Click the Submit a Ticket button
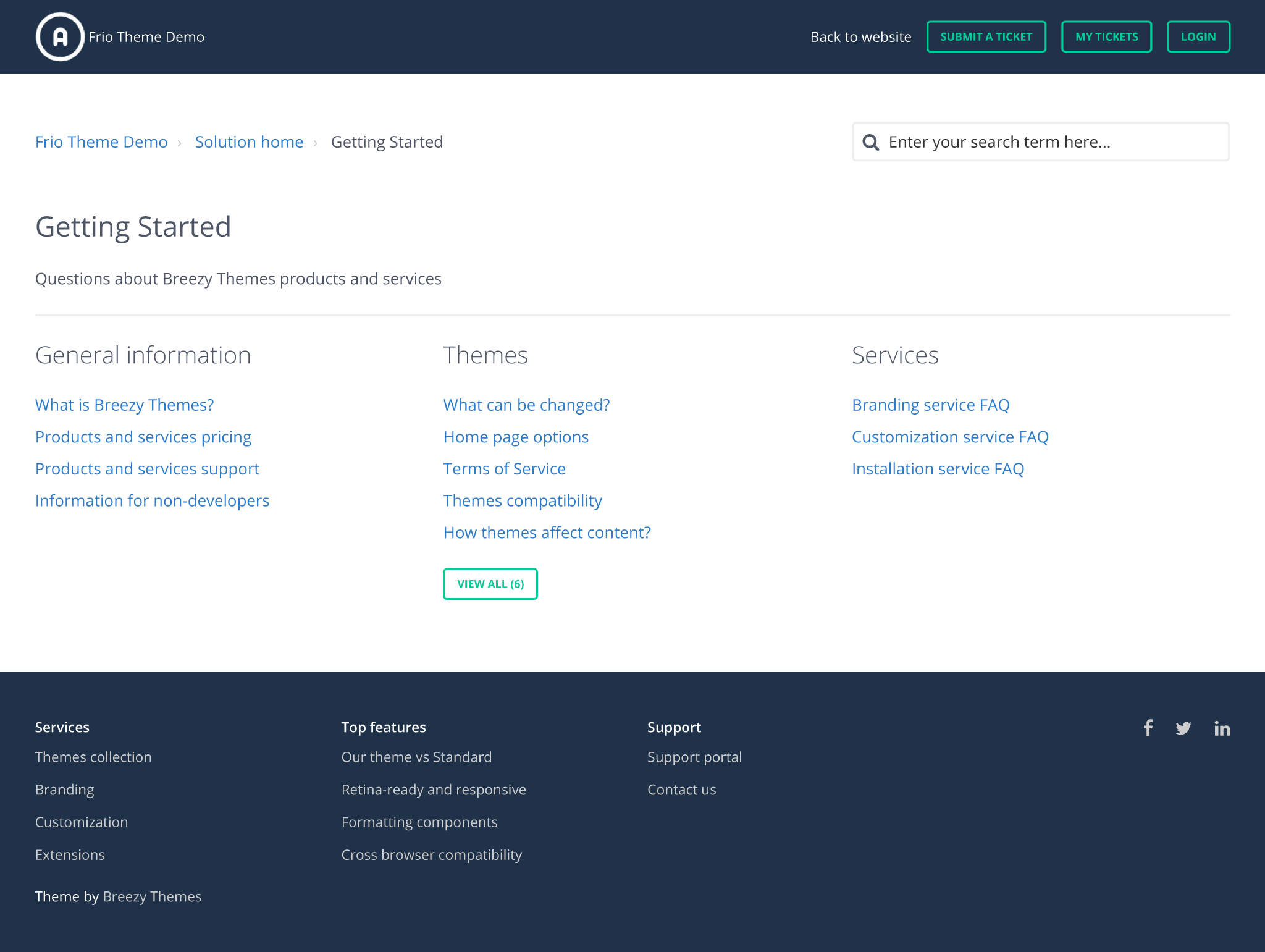This screenshot has width=1265, height=952. click(x=986, y=37)
